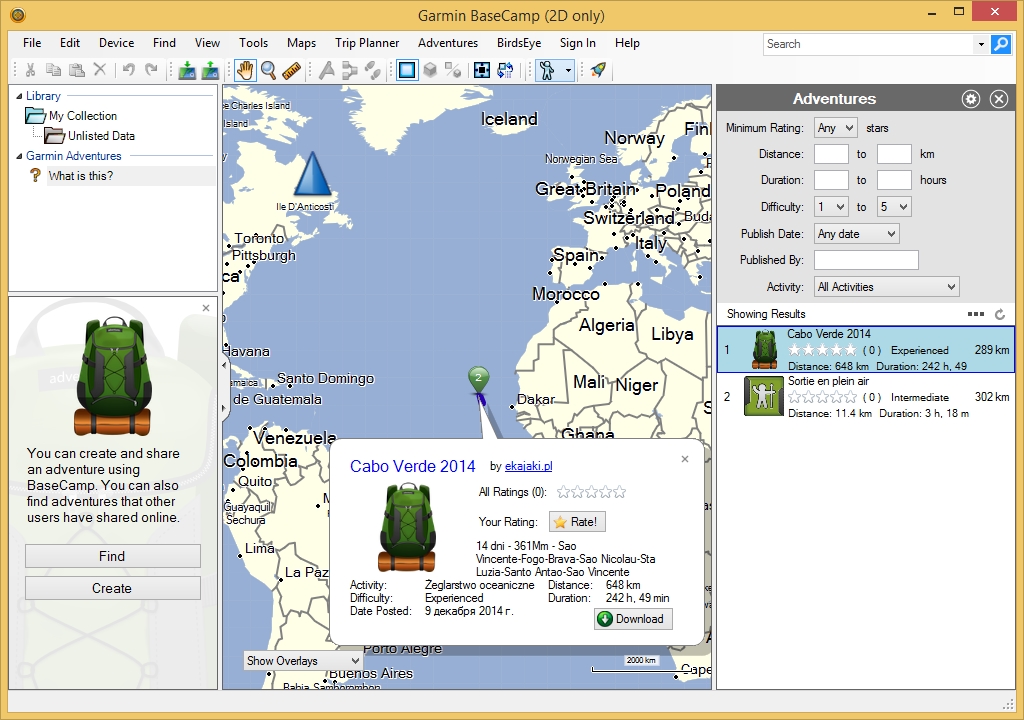Toggle the split 2D/3D view icon
This screenshot has height=720, width=1024.
point(453,70)
